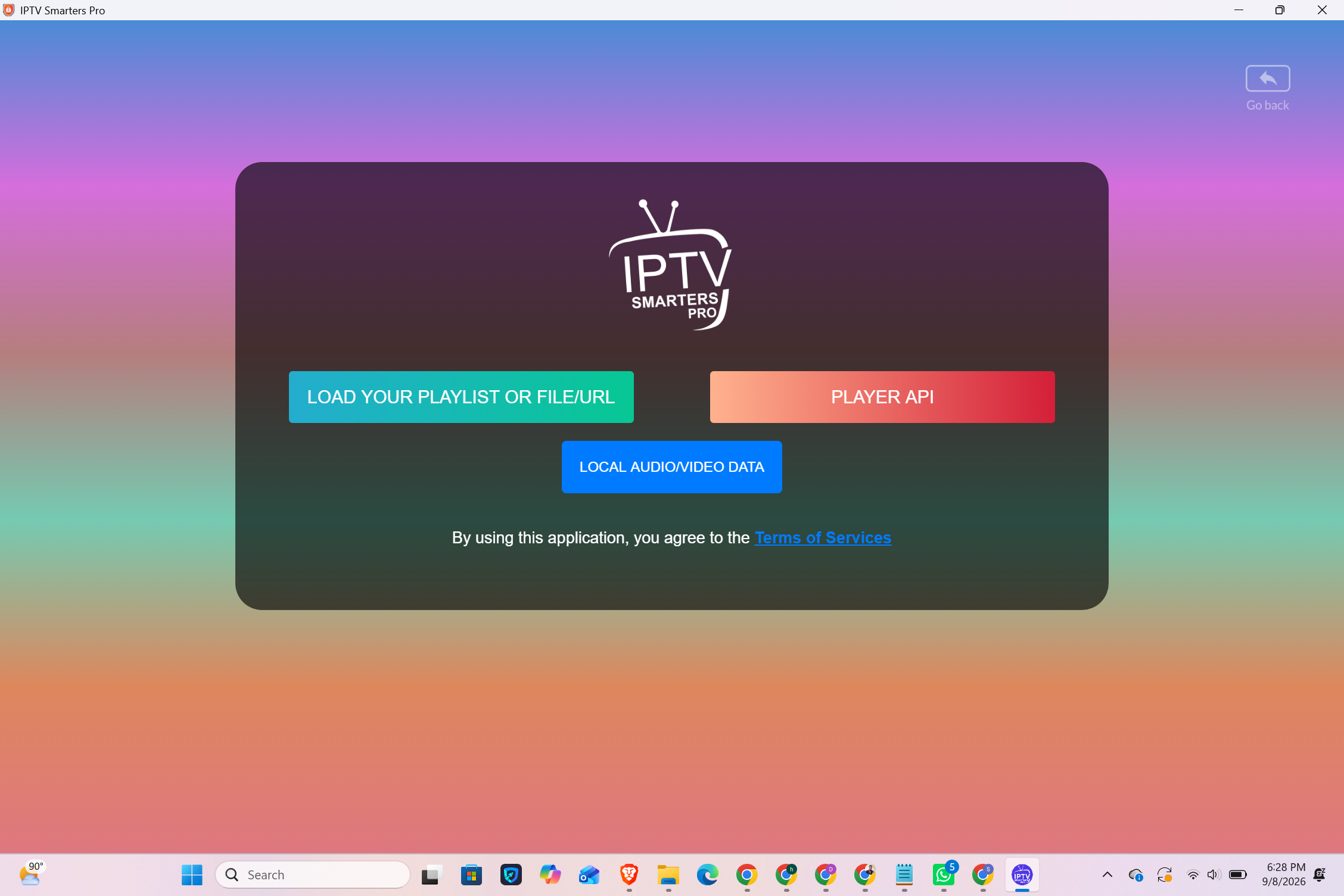The height and width of the screenshot is (896, 1344).
Task: Open Chrome with the 'D' profile badge
Action: [826, 875]
